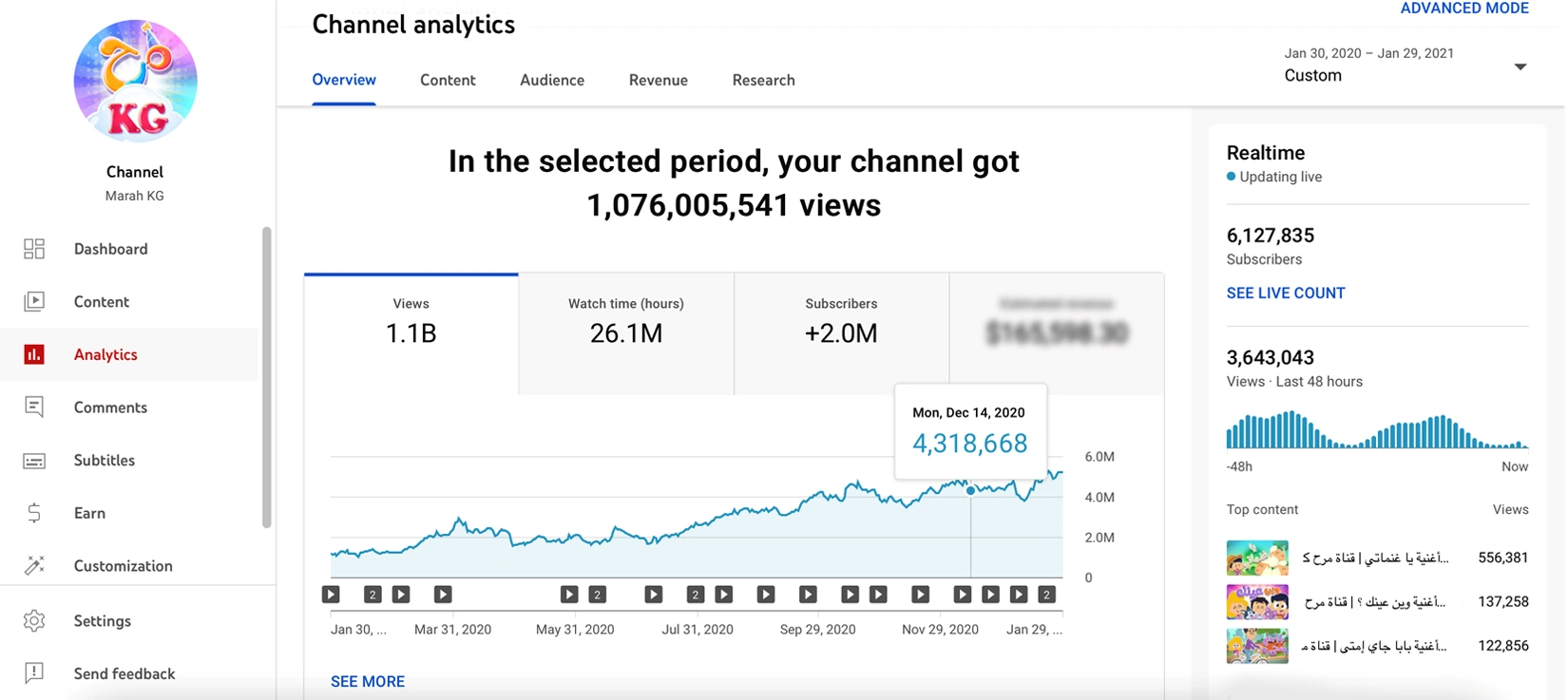Select the red Analytics bar-chart icon
This screenshot has width=1568, height=700.
(34, 354)
